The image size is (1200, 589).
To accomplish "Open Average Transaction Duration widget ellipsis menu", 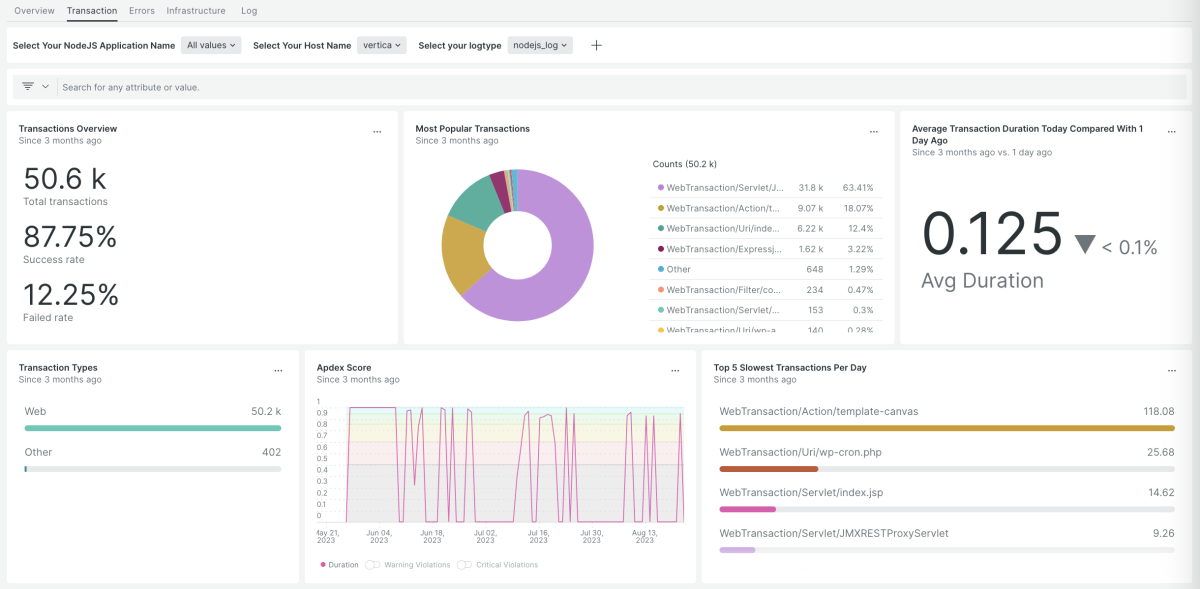I will point(1171,131).
